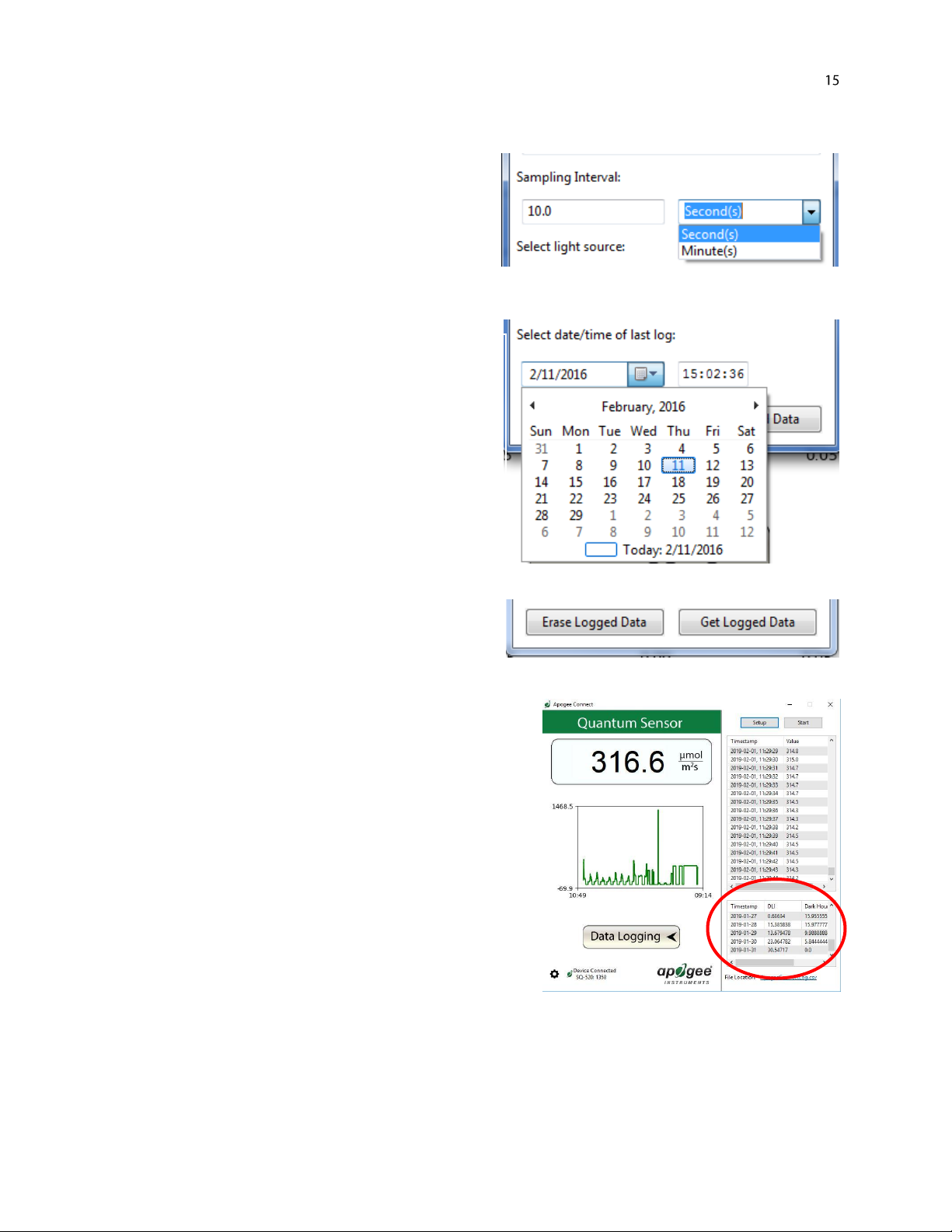Select February 29 in the calendar

(x=576, y=515)
